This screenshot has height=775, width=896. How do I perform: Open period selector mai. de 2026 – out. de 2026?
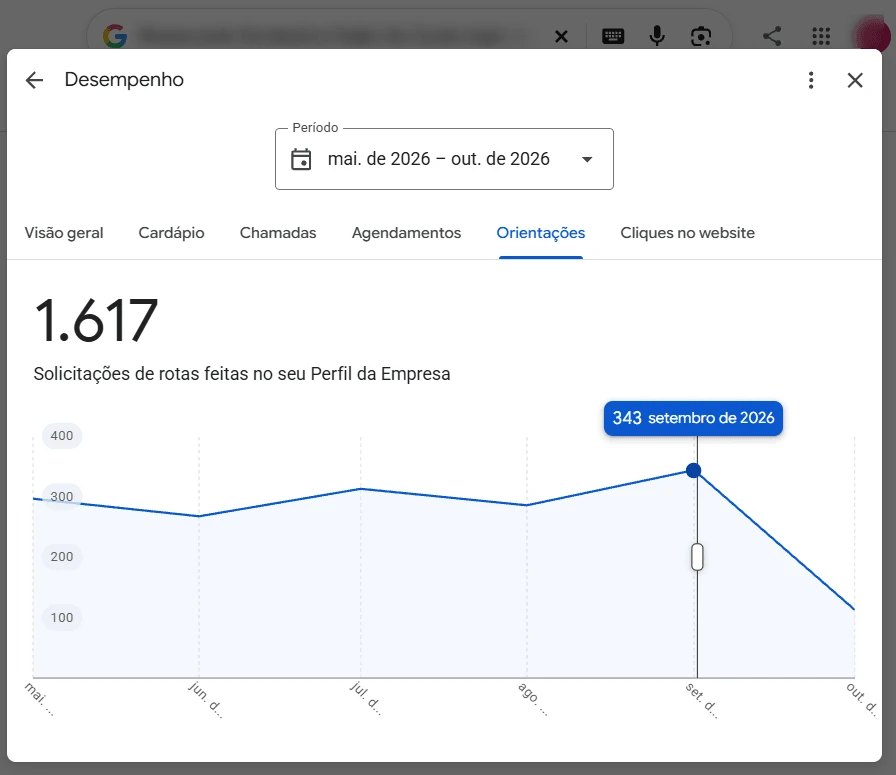444,159
